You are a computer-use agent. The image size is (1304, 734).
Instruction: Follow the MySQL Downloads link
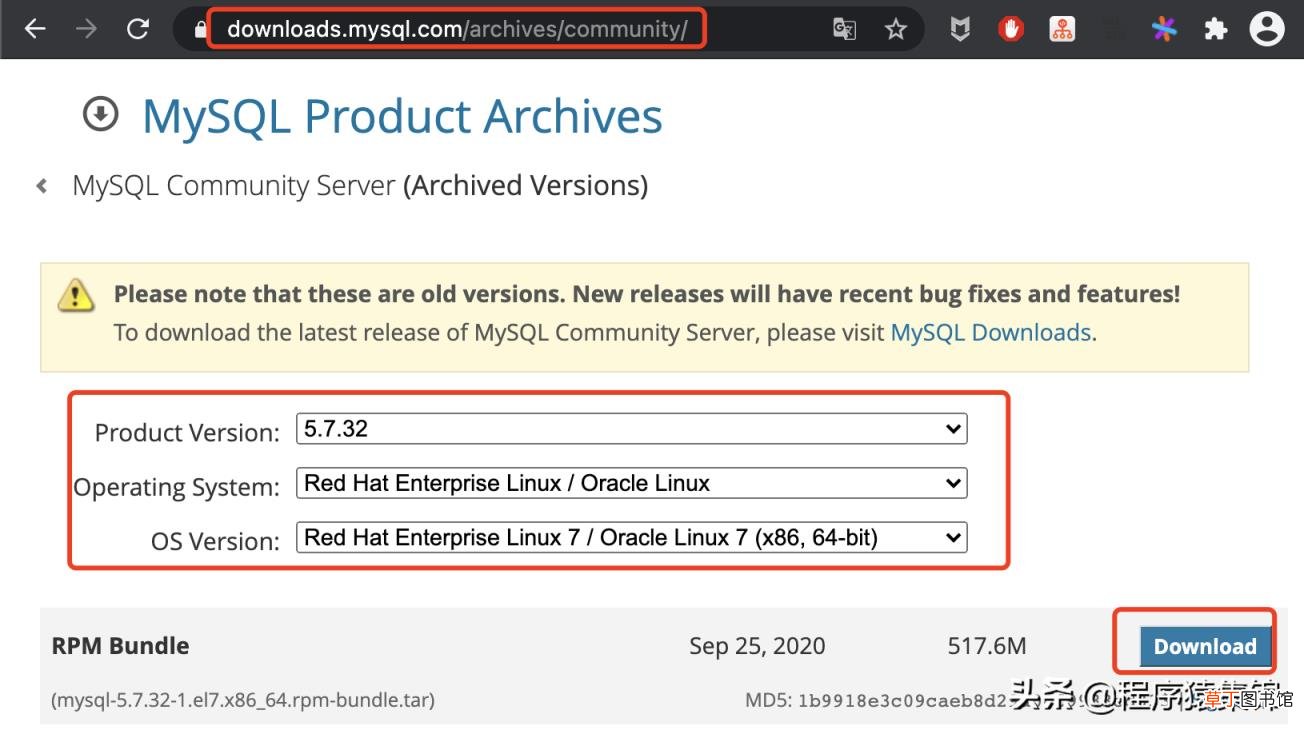tap(990, 332)
